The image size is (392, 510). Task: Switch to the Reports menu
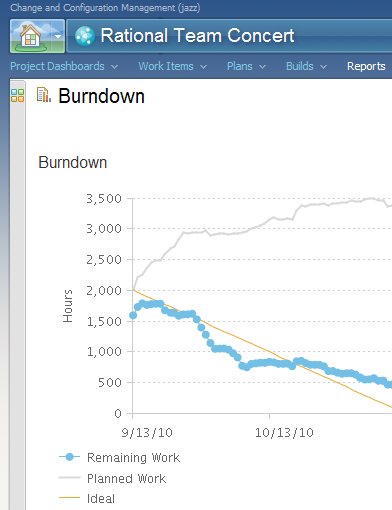(366, 66)
